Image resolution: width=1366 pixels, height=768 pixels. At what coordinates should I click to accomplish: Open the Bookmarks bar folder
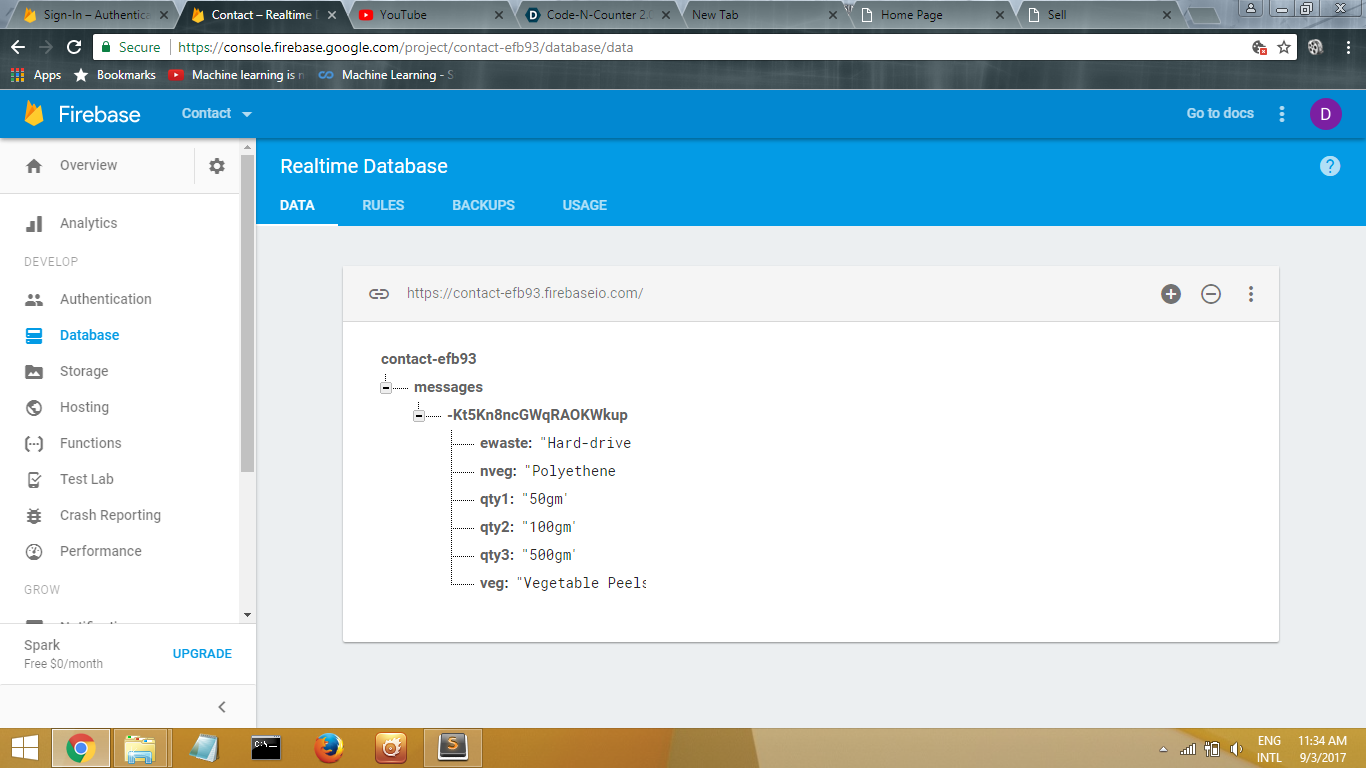click(x=115, y=75)
